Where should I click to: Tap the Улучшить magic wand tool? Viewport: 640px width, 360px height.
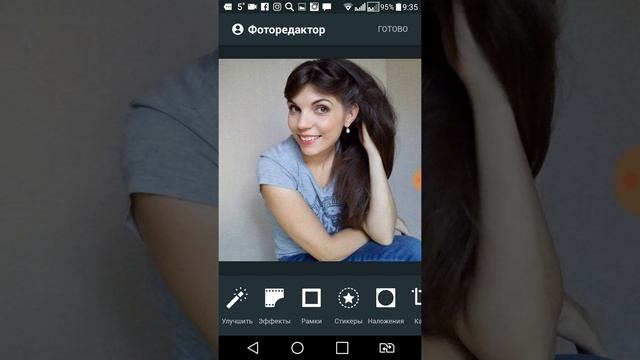pos(237,305)
